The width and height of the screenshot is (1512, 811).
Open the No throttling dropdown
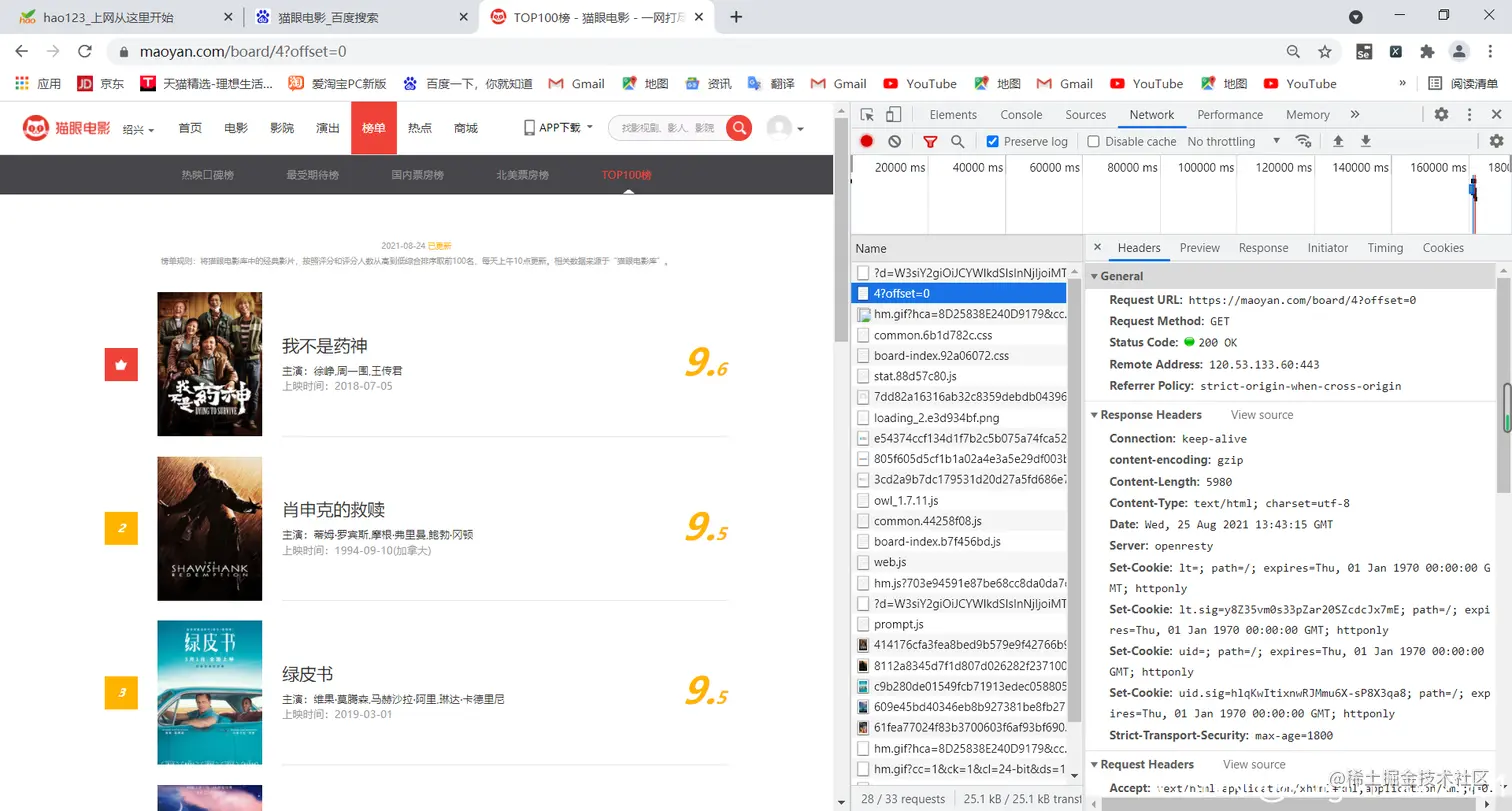coord(1233,141)
